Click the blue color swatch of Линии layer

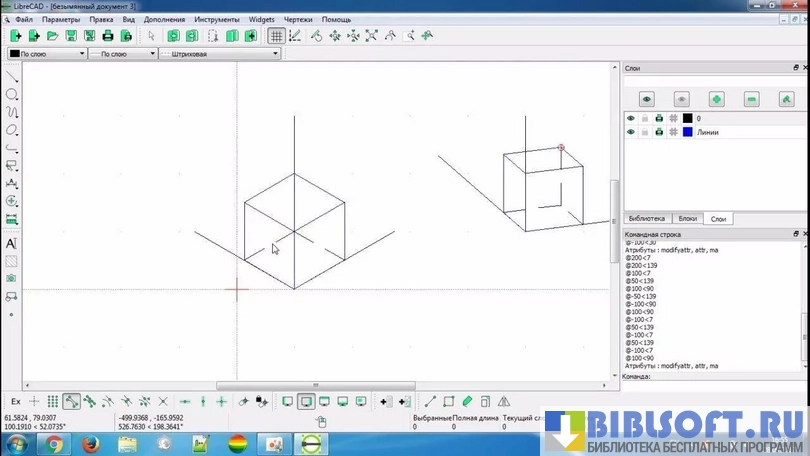pos(688,132)
